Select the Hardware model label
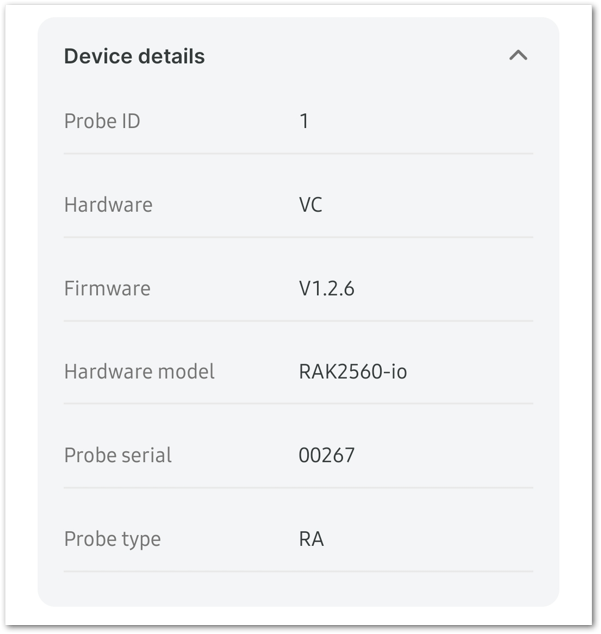601x634 pixels. 139,371
